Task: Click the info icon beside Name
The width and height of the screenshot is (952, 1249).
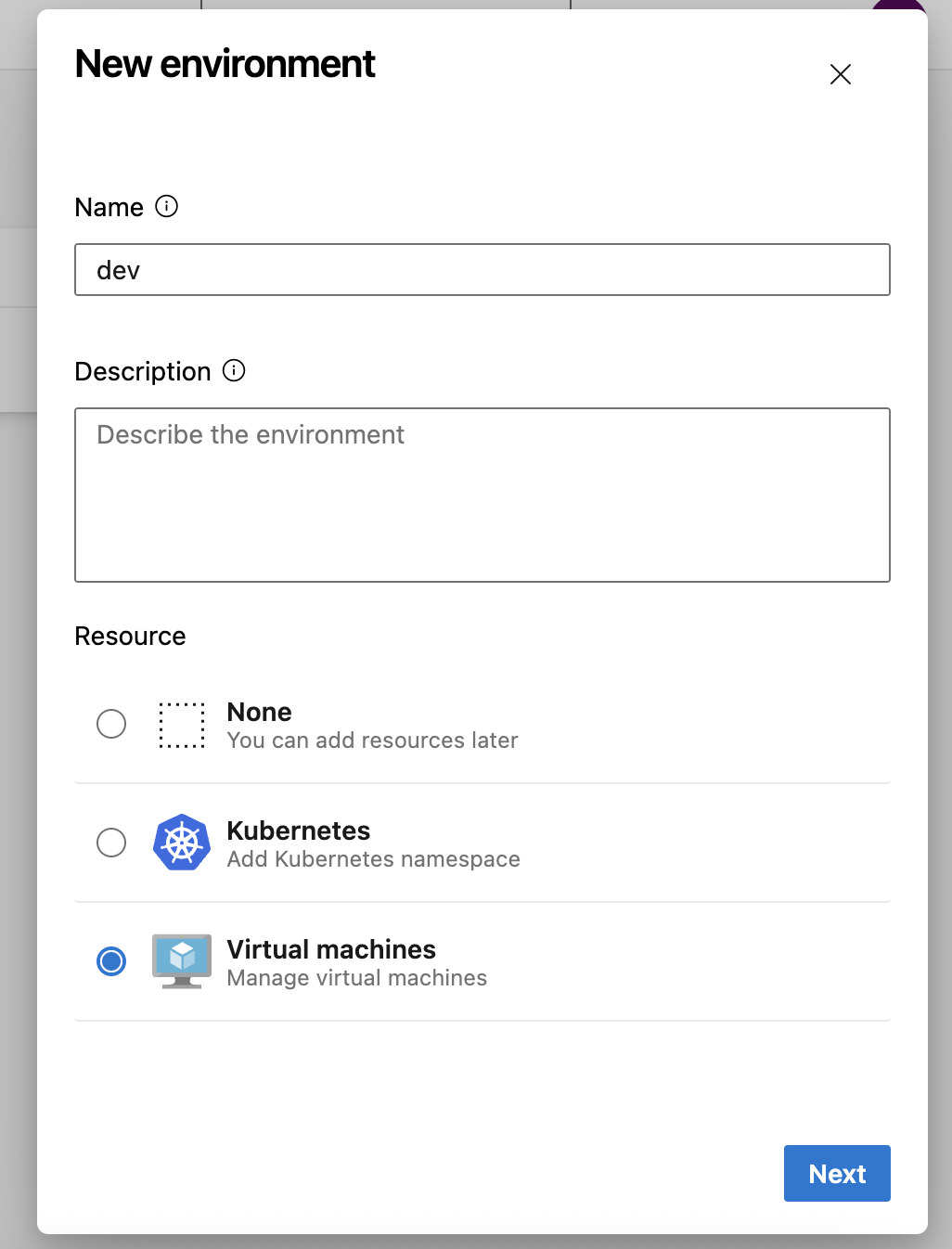Action: tap(167, 206)
